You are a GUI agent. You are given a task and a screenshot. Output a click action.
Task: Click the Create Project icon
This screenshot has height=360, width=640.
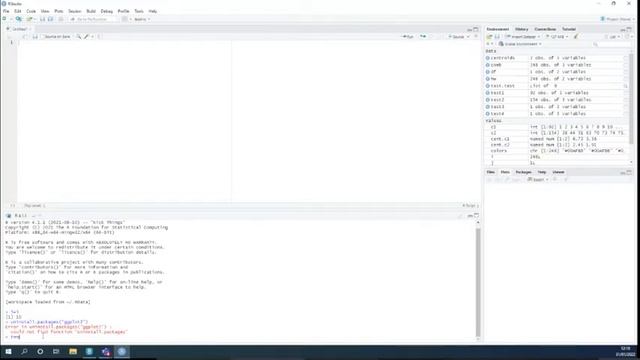pos(18,19)
